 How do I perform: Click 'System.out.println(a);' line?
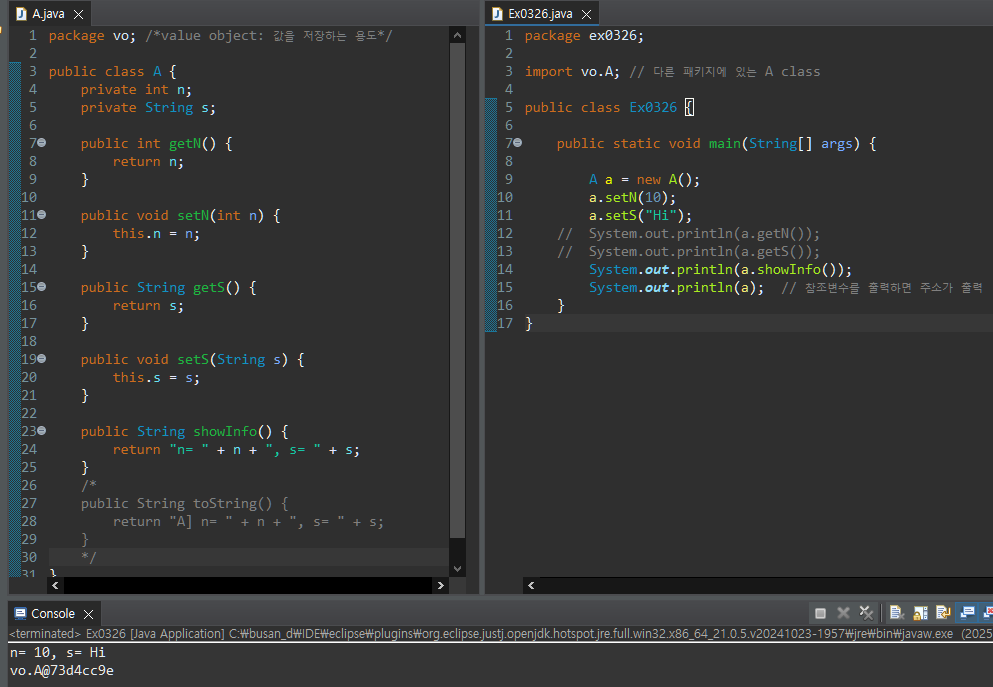coord(676,287)
